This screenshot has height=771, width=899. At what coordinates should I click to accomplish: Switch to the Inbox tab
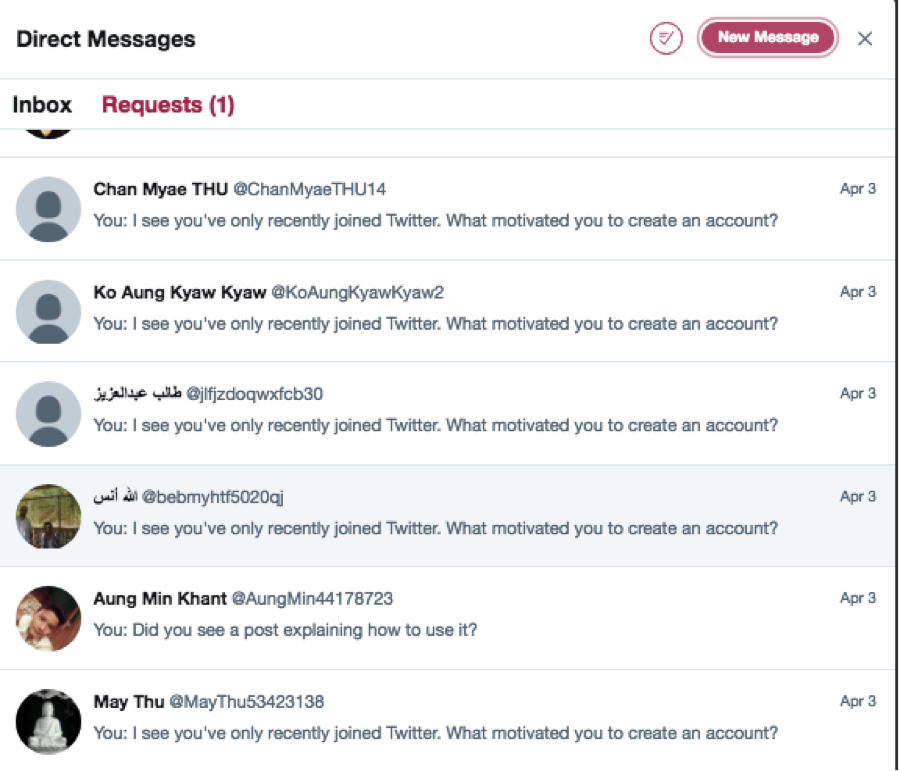(42, 105)
